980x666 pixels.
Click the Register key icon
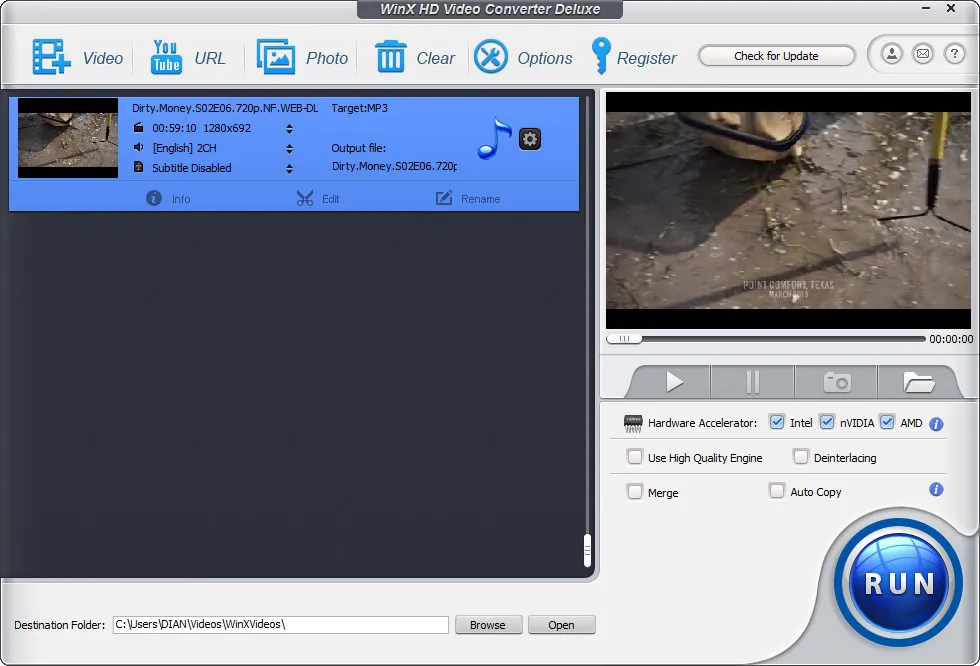click(600, 57)
